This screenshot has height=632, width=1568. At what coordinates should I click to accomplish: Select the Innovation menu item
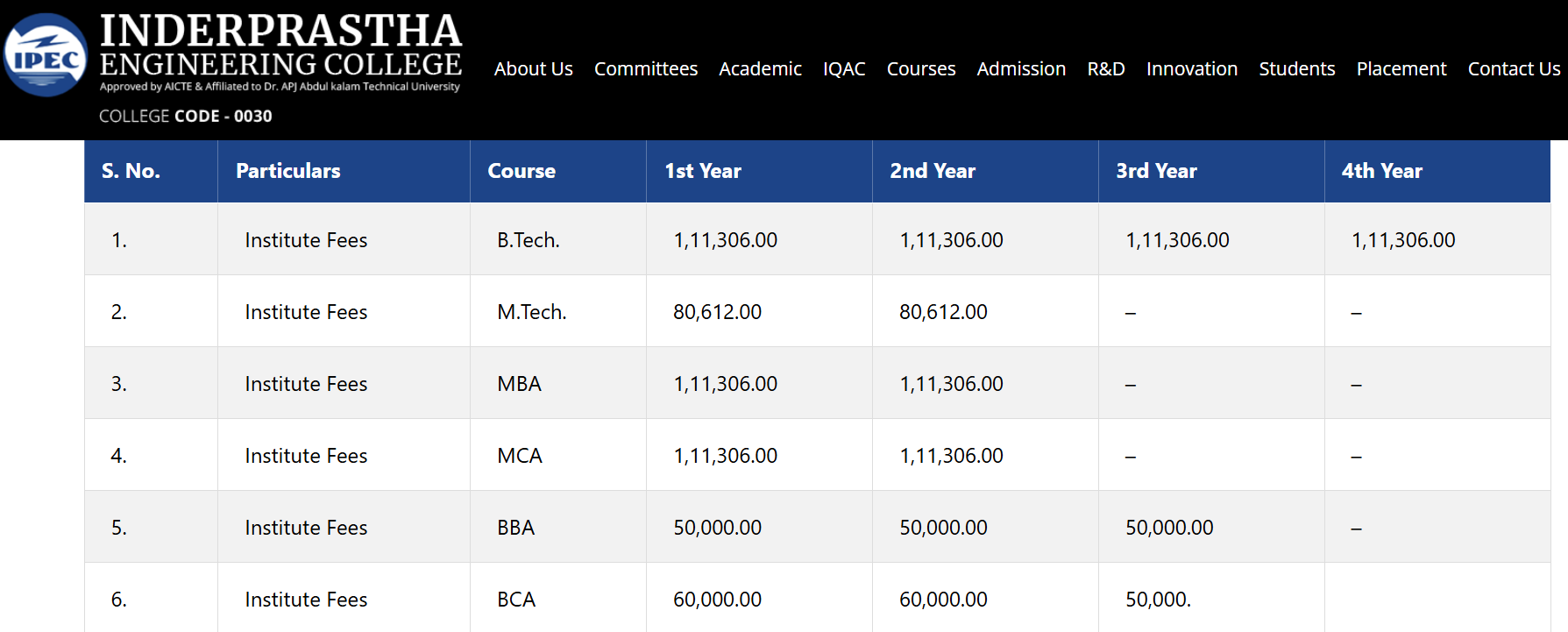coord(1192,68)
